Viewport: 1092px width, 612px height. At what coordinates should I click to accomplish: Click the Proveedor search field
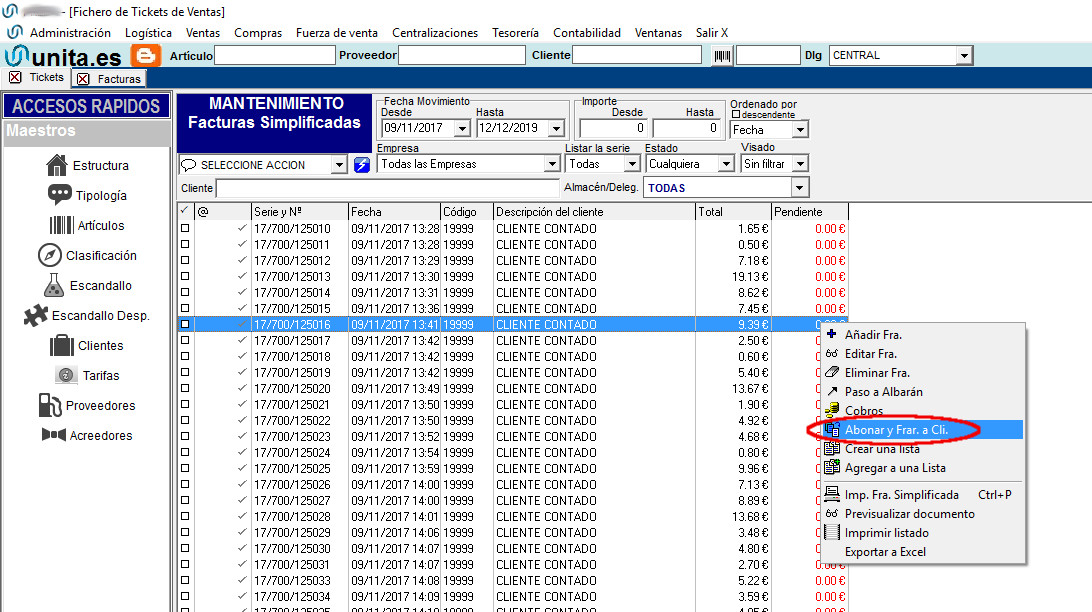462,56
